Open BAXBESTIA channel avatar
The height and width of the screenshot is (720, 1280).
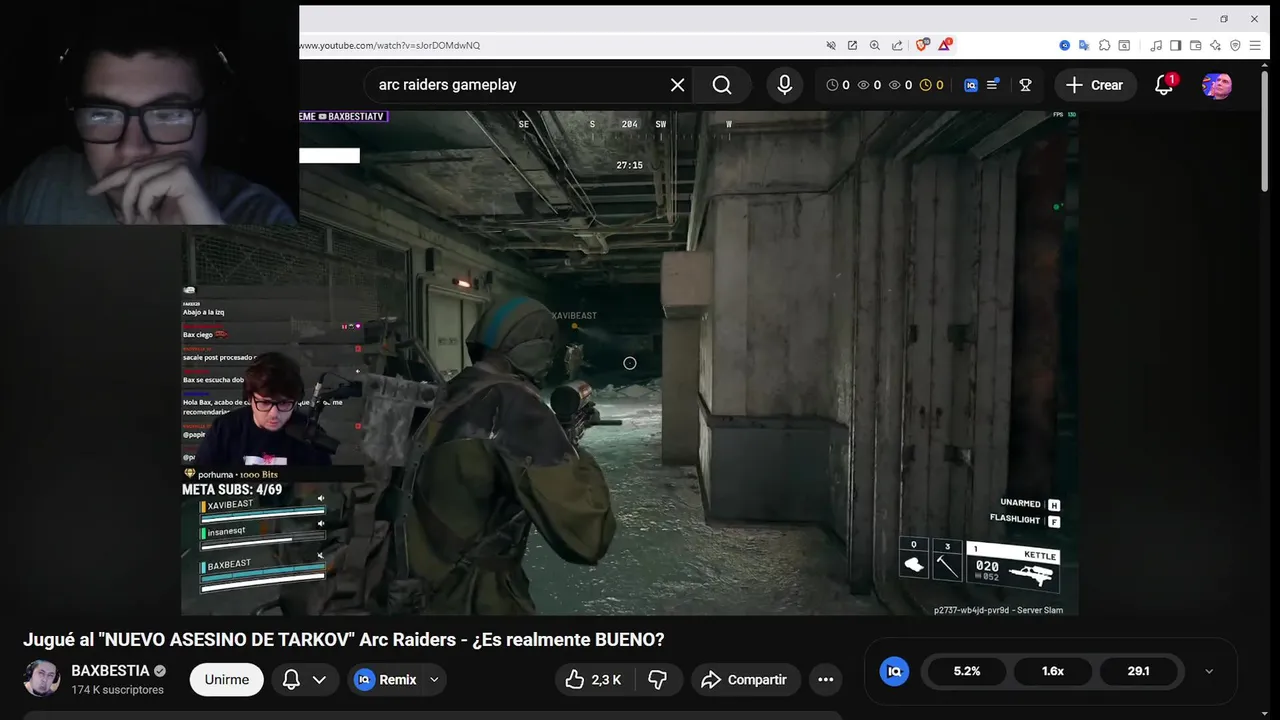pos(41,679)
